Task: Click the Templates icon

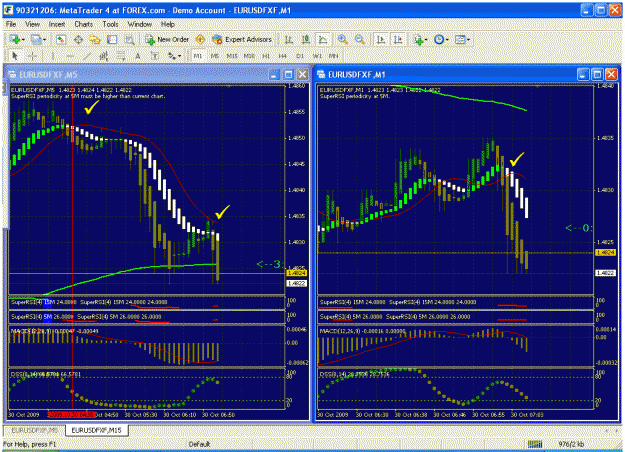Action: tap(460, 39)
